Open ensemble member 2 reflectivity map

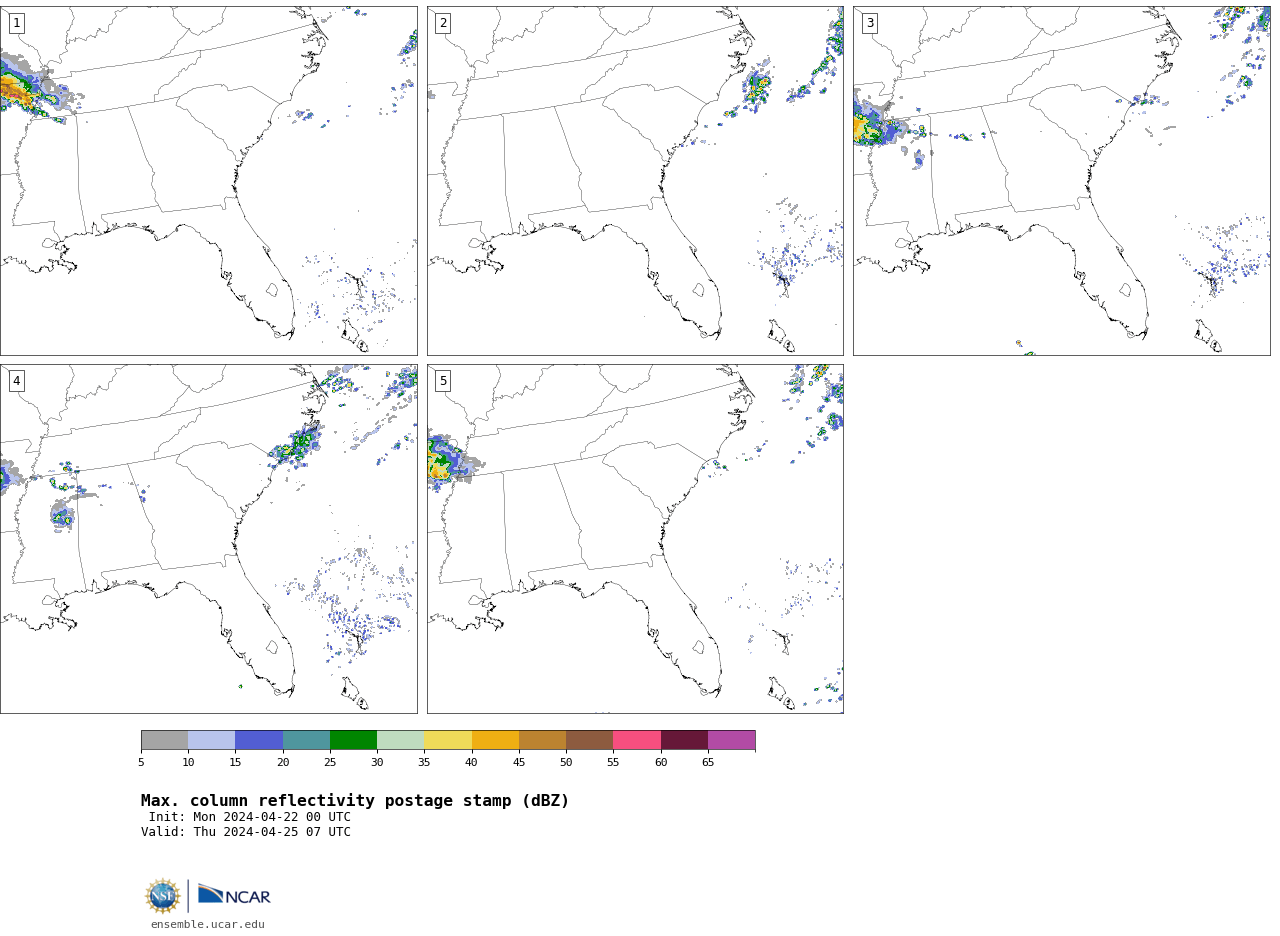click(x=635, y=181)
